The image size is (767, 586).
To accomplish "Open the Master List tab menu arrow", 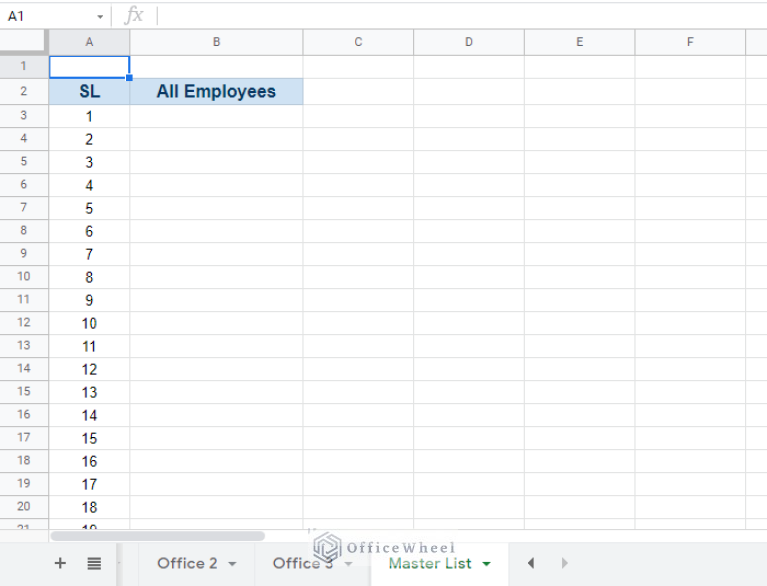I will pyautogui.click(x=487, y=564).
